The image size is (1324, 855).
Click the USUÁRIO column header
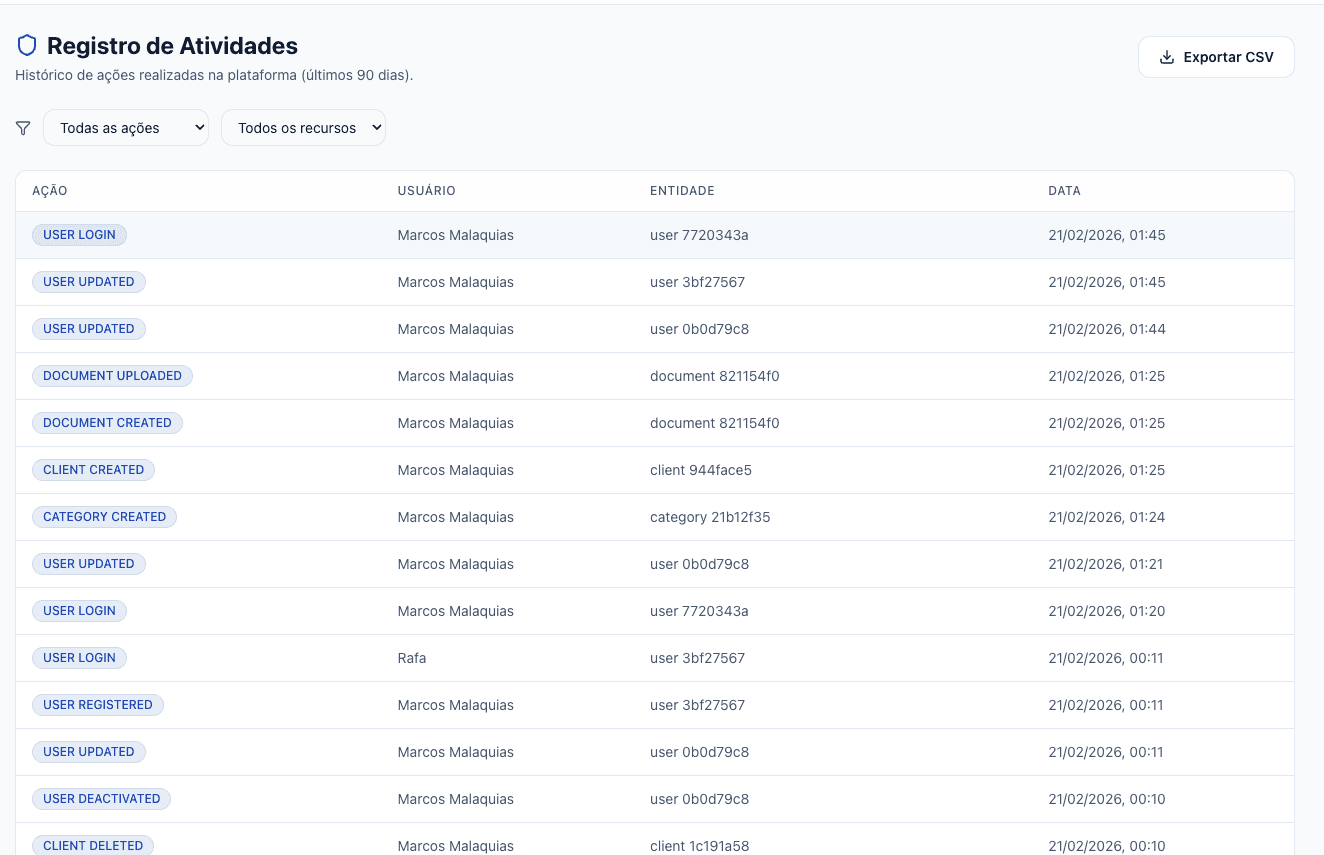click(426, 191)
